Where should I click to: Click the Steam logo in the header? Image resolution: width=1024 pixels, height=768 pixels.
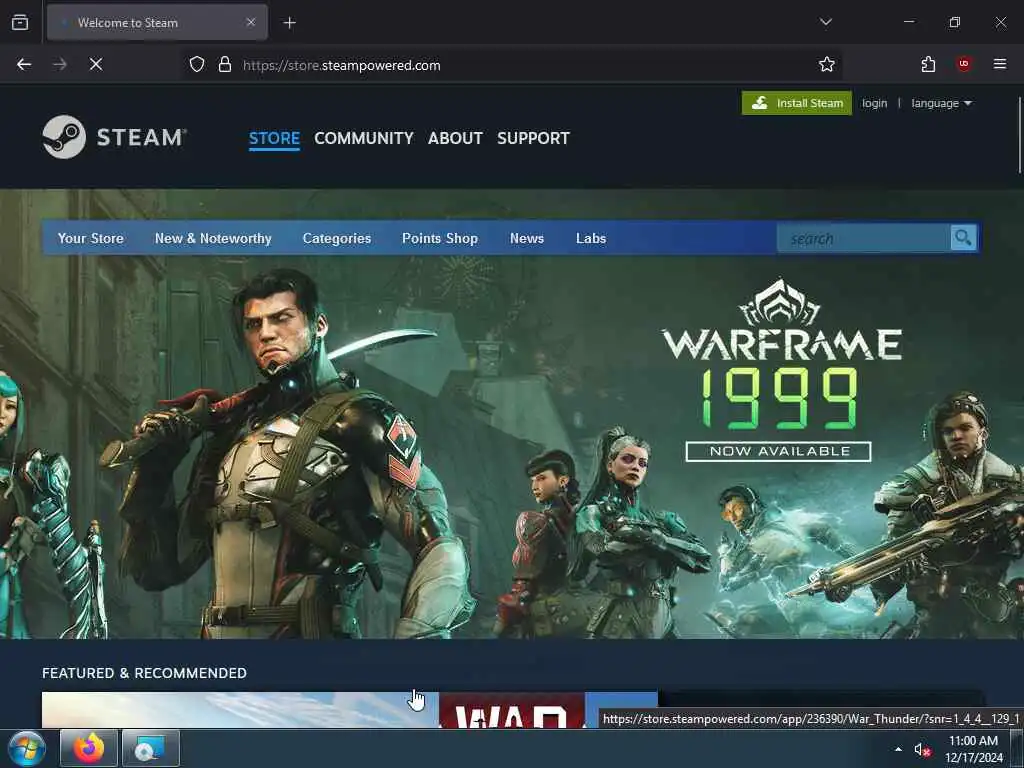pyautogui.click(x=115, y=136)
